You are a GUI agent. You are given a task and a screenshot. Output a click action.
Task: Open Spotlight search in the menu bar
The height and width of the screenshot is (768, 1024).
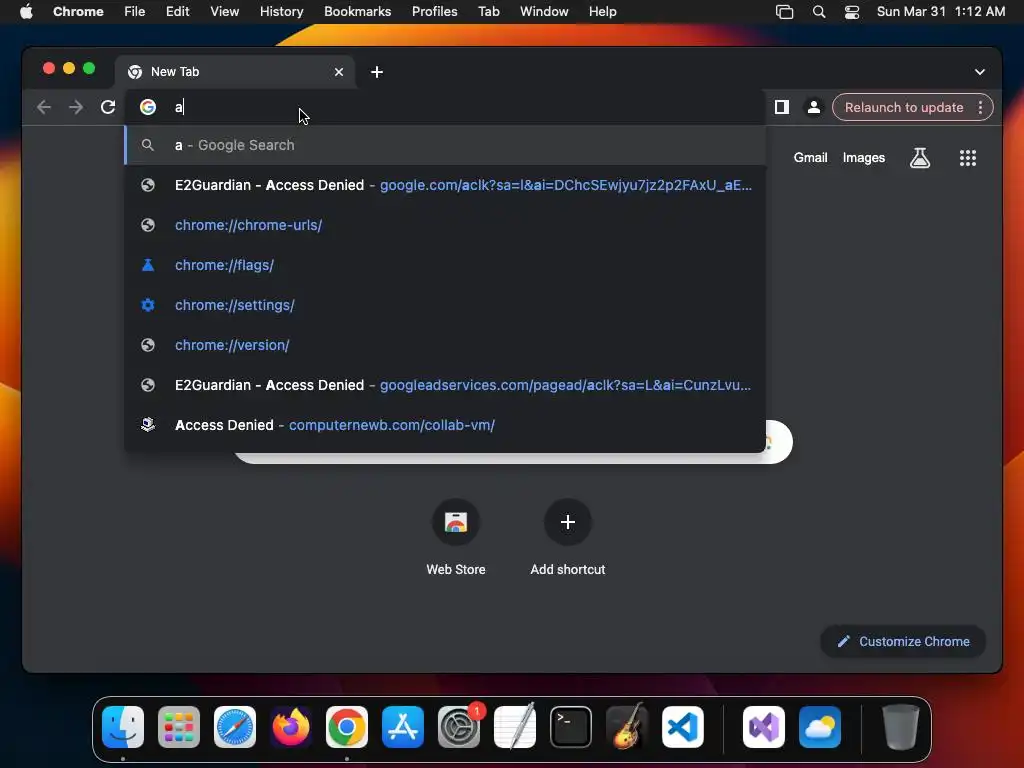[x=818, y=12]
